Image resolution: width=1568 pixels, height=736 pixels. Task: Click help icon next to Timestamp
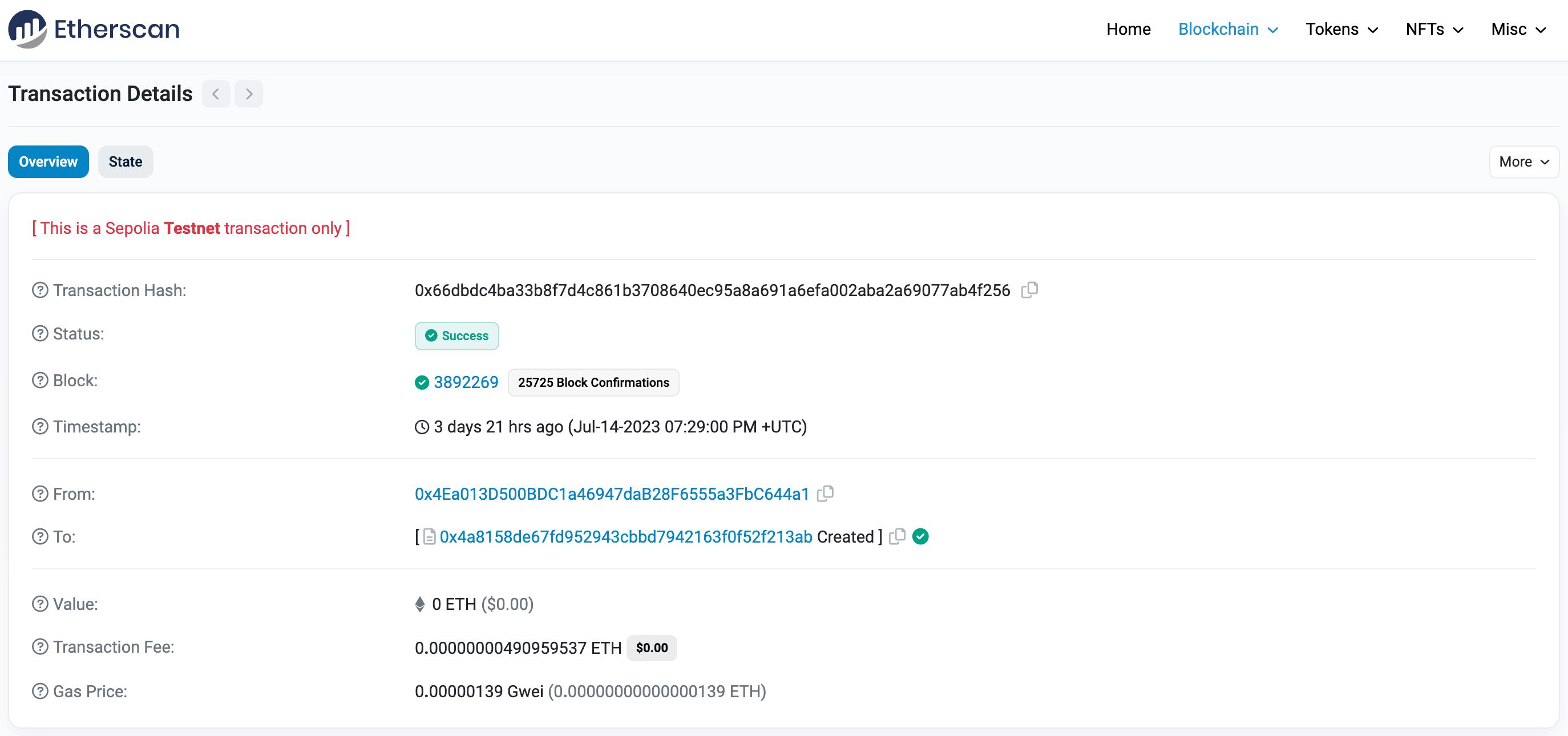coord(39,427)
